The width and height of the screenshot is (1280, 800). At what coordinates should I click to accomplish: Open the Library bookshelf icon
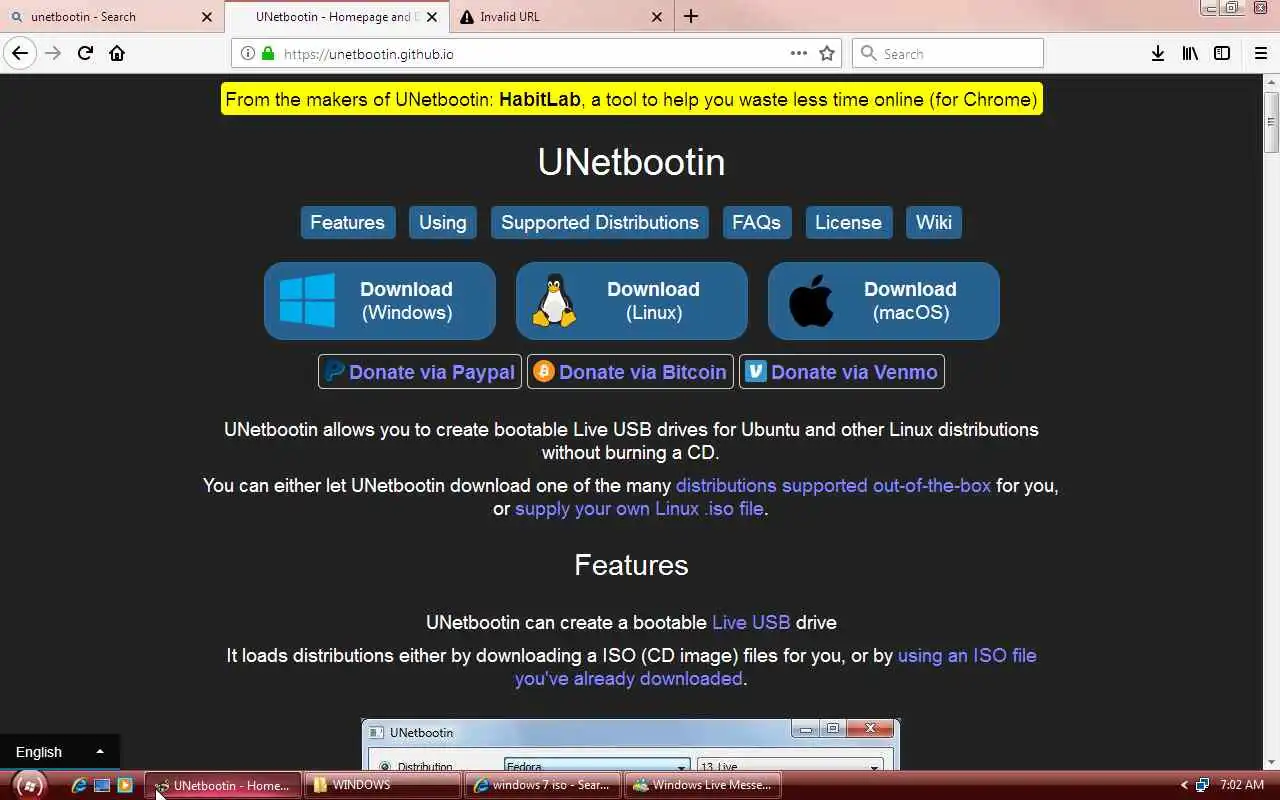tap(1190, 53)
